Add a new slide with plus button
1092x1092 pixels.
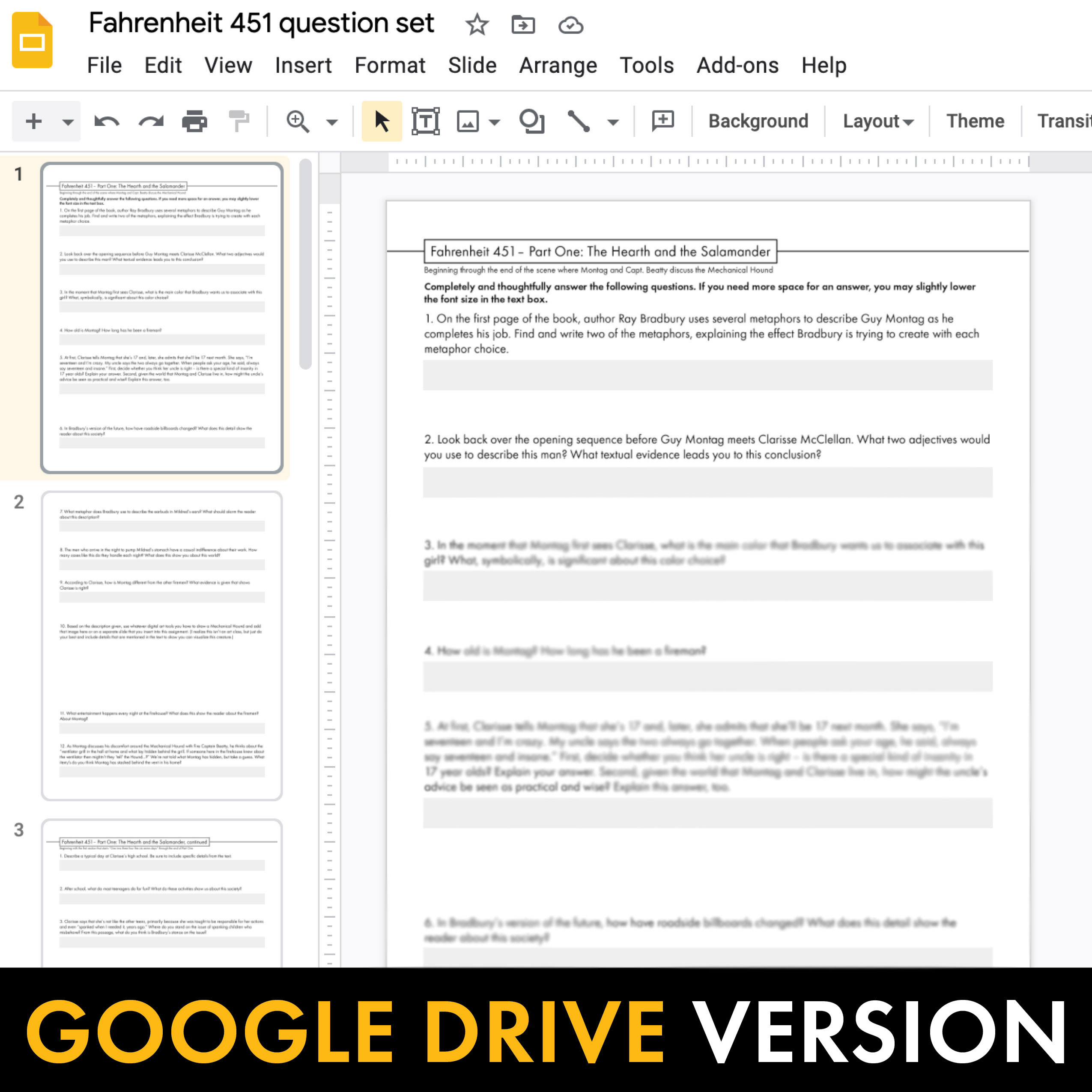[x=34, y=121]
